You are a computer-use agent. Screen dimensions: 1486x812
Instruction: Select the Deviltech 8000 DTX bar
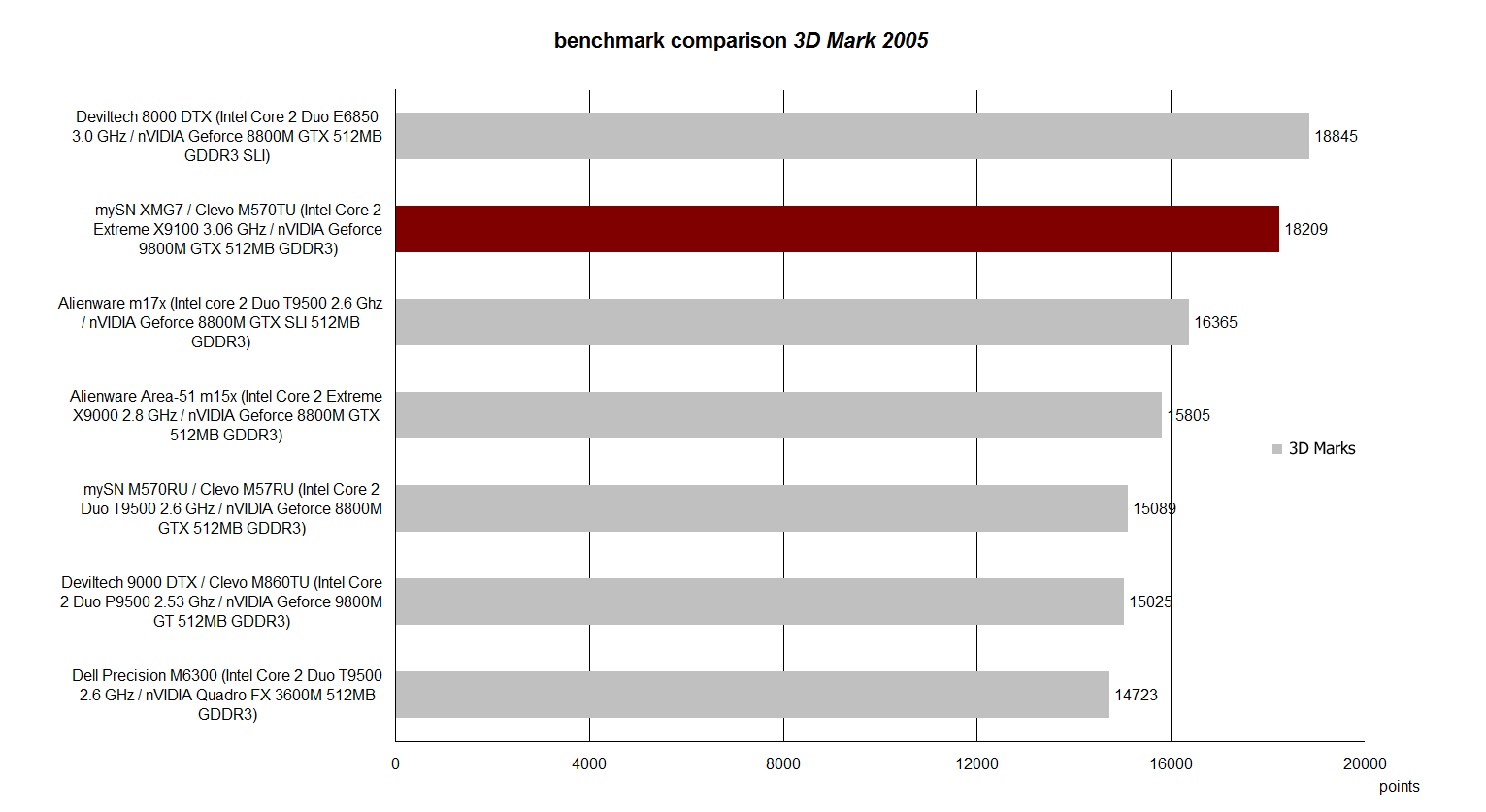click(852, 136)
